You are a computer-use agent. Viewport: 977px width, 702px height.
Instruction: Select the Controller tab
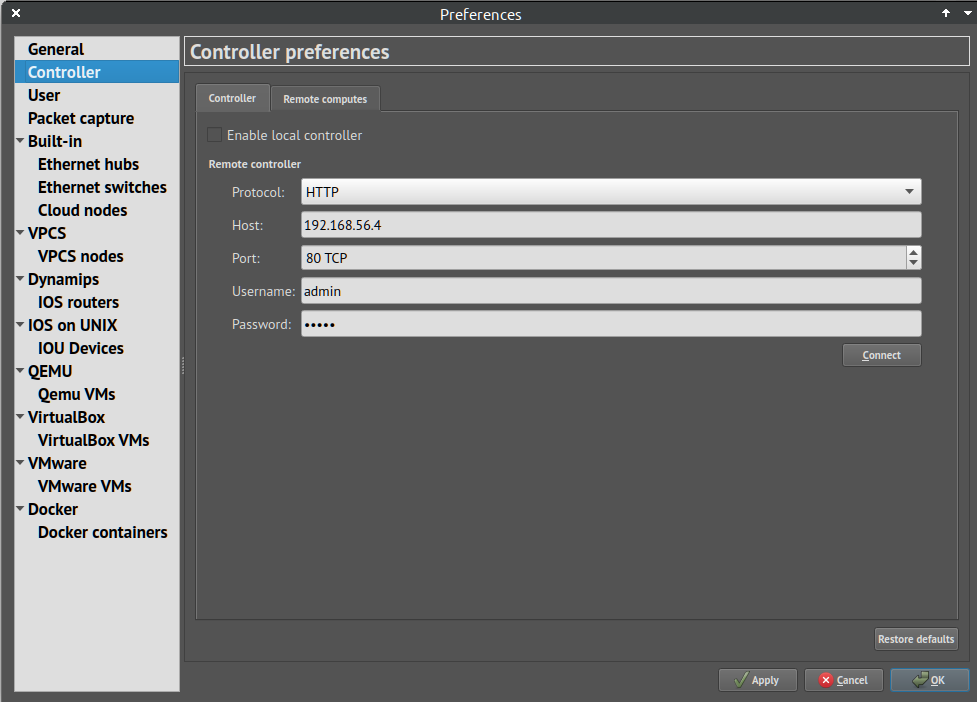(232, 98)
